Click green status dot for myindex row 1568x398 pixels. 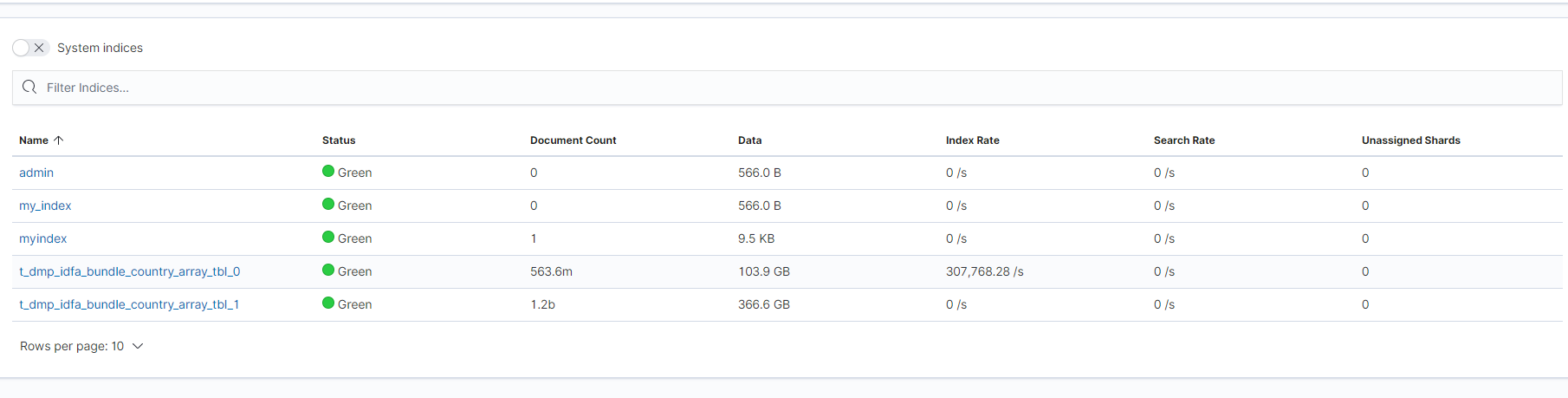point(328,237)
